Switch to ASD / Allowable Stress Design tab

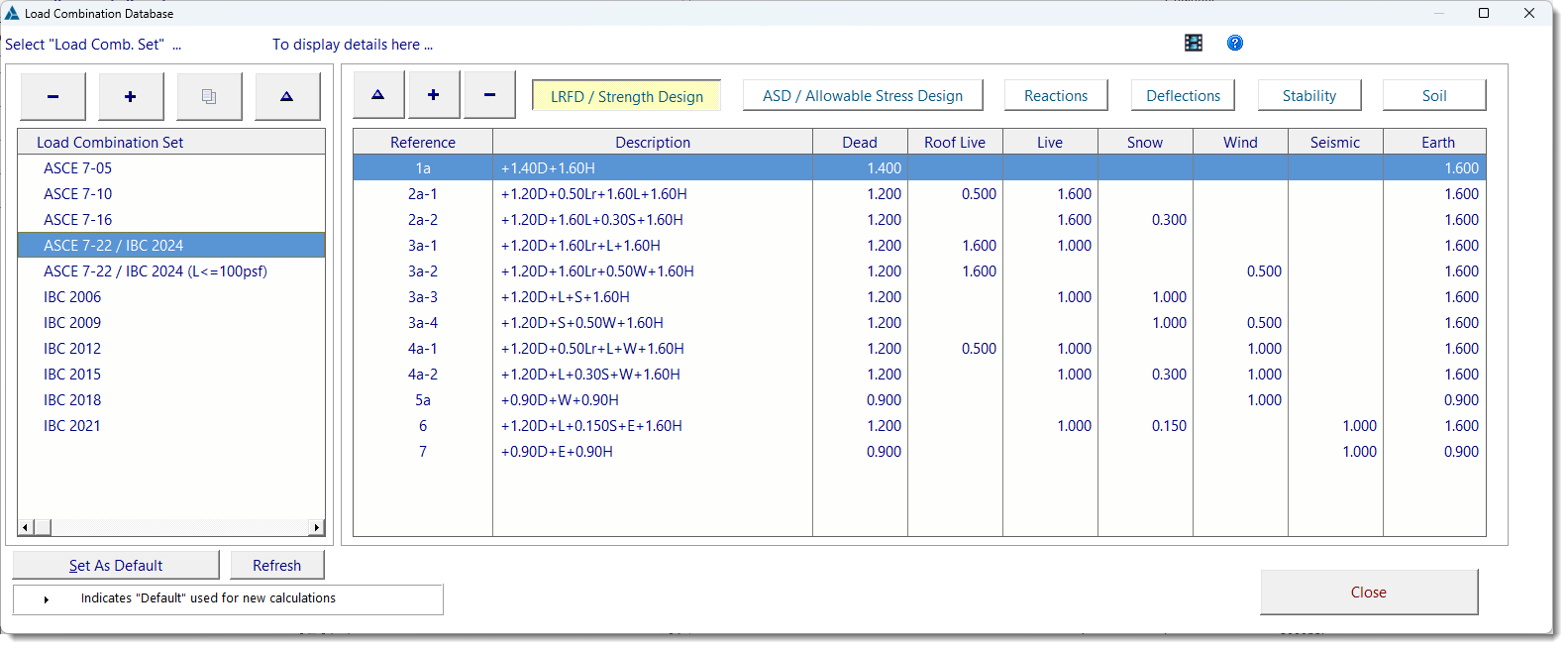(x=863, y=95)
